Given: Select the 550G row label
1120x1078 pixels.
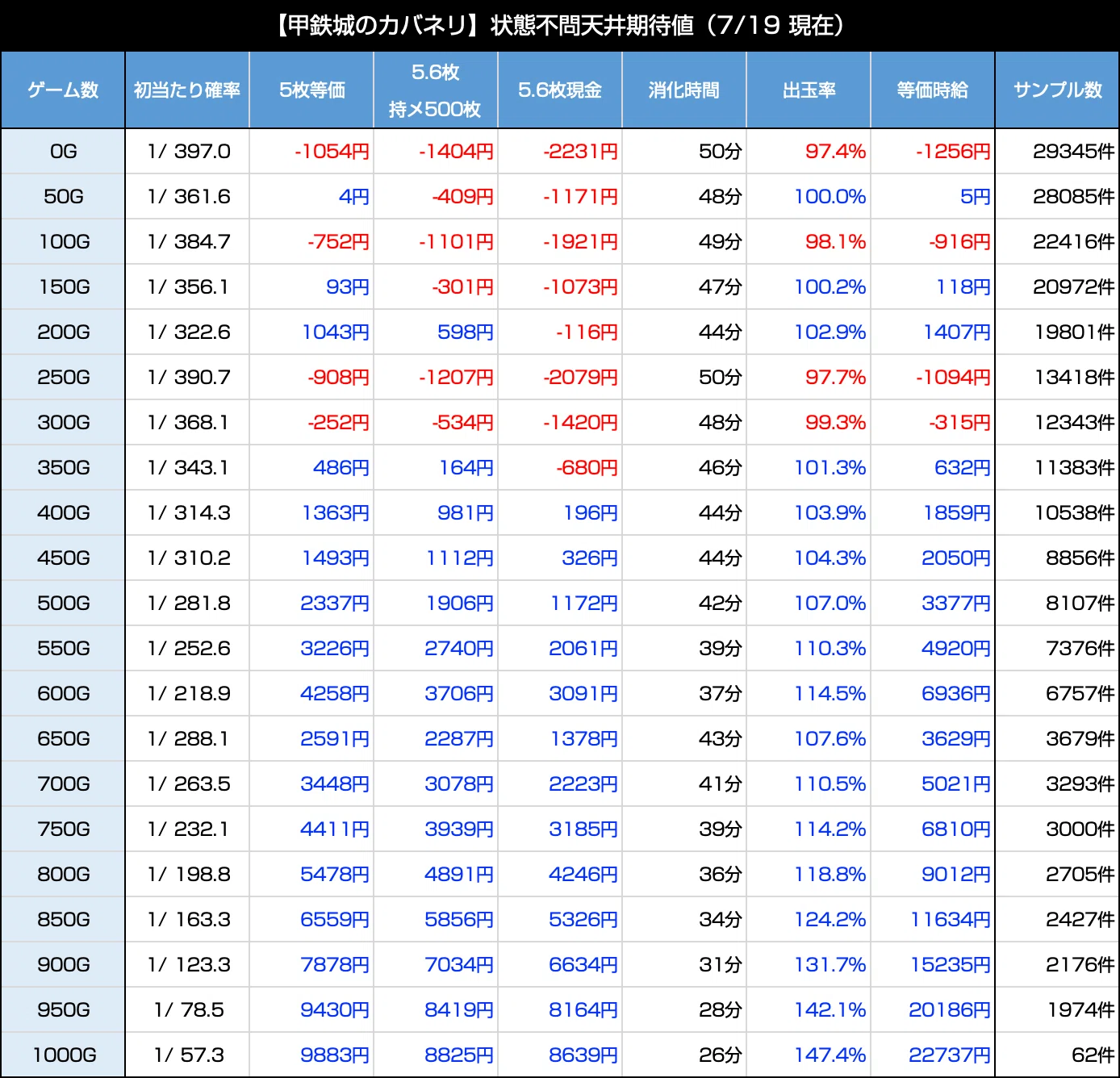Looking at the screenshot, I should (63, 648).
